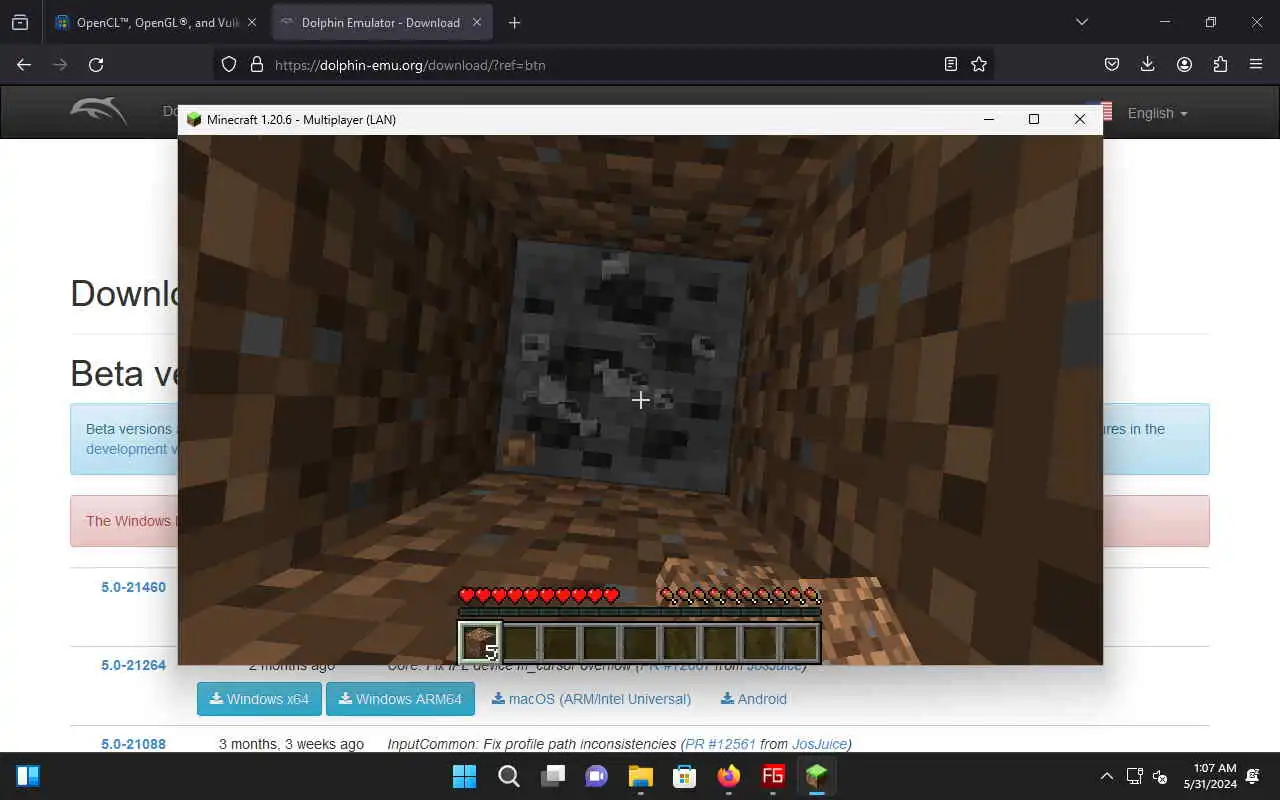The height and width of the screenshot is (800, 1280).
Task: Close the OpenCL, OpenGL, and Vulkan tab
Action: coord(251,22)
